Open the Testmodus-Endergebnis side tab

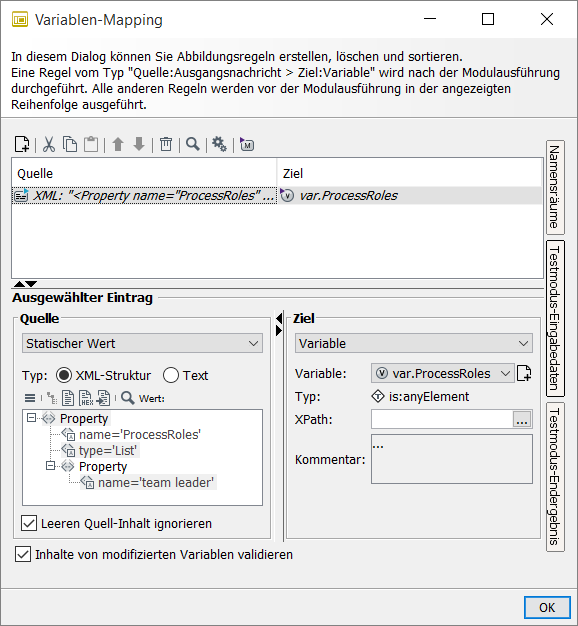coord(555,477)
